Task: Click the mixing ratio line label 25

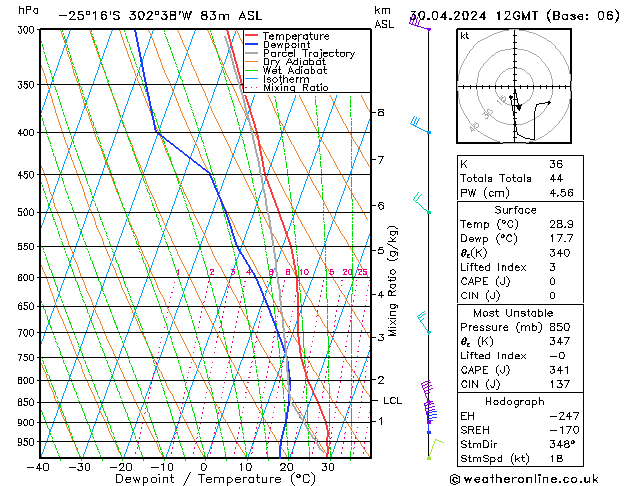Action: [362, 272]
